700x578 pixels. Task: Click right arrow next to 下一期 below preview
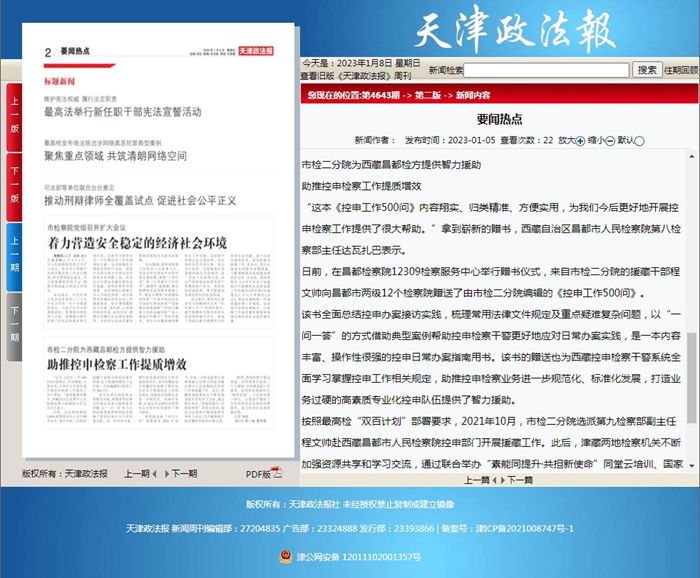pyautogui.click(x=167, y=474)
